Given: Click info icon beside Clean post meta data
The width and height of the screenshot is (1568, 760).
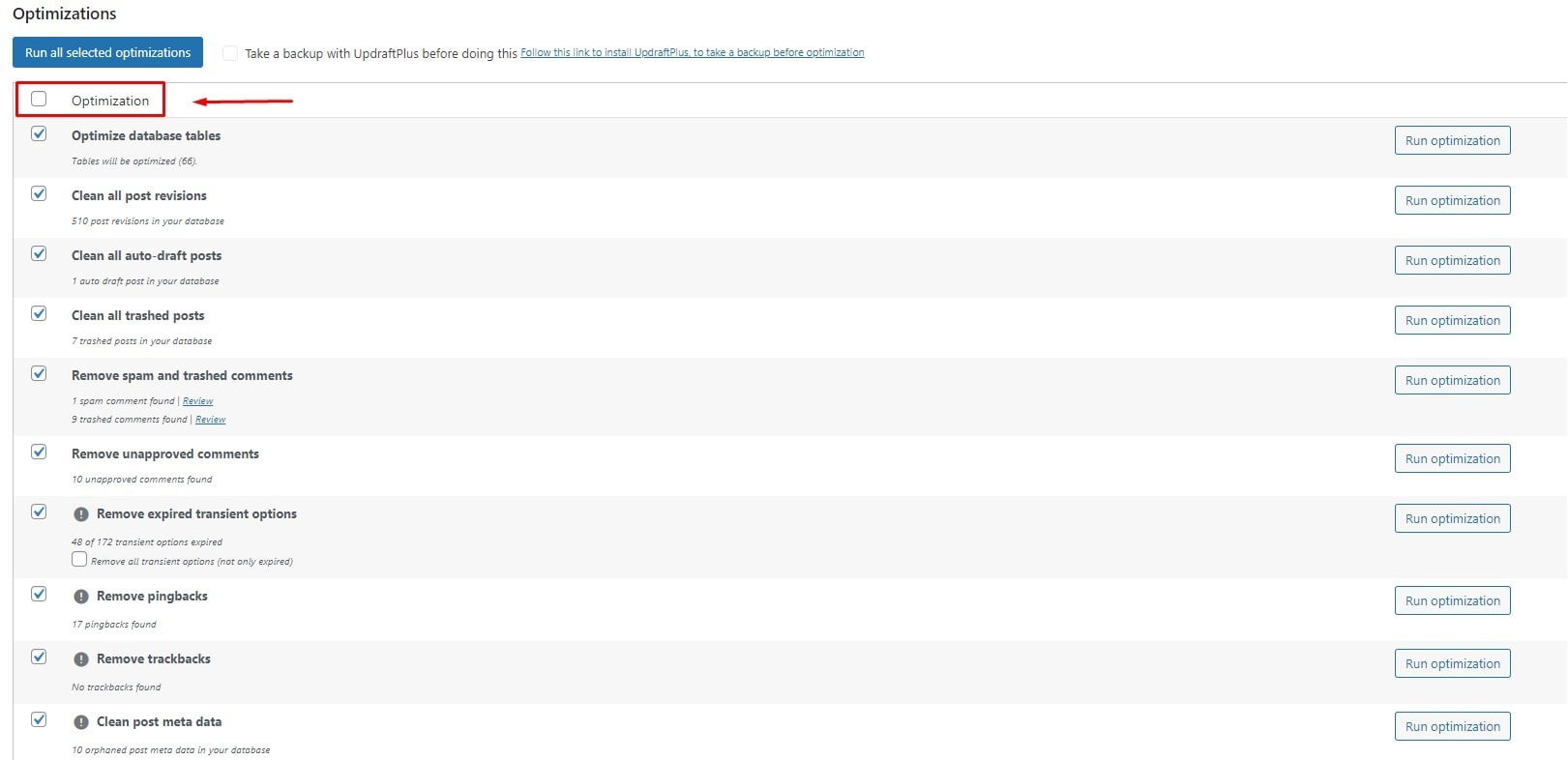Looking at the screenshot, I should pos(81,722).
